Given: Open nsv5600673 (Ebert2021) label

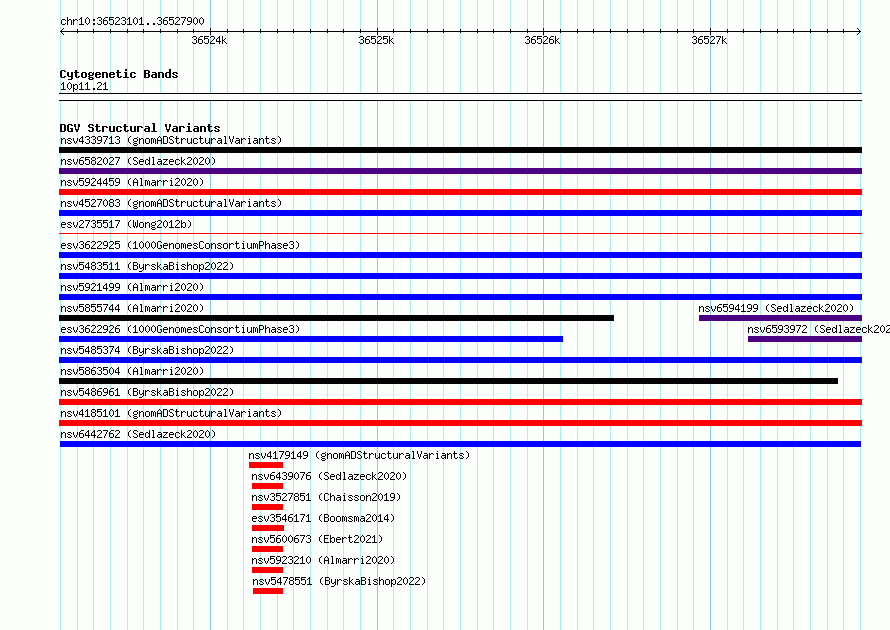Looking at the screenshot, I should [317, 539].
